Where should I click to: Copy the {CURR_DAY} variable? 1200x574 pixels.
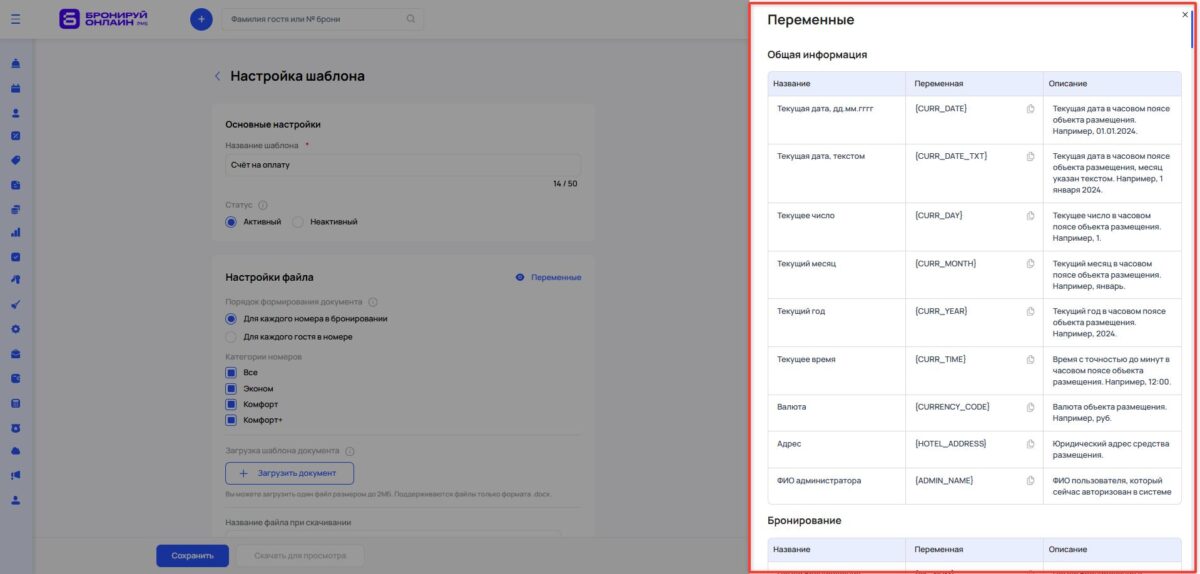click(x=1030, y=215)
